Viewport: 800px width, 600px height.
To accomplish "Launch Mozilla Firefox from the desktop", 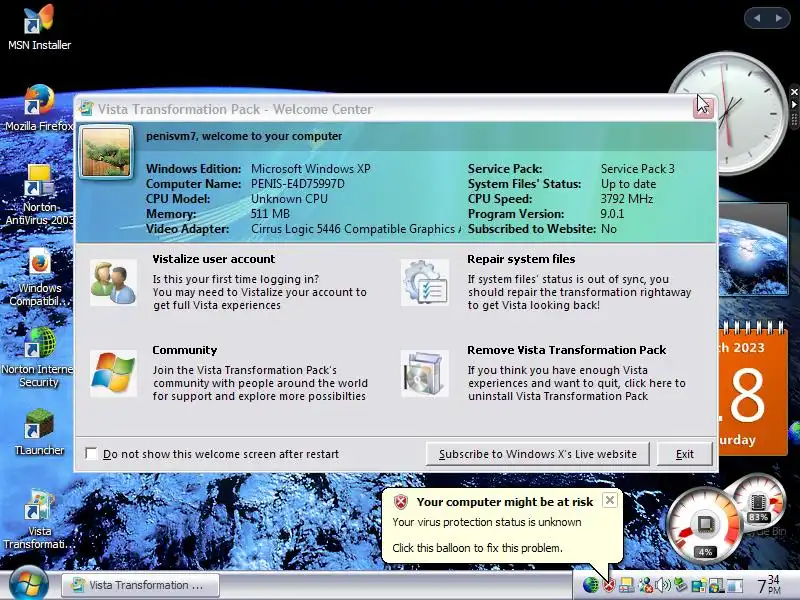I will coord(39,108).
